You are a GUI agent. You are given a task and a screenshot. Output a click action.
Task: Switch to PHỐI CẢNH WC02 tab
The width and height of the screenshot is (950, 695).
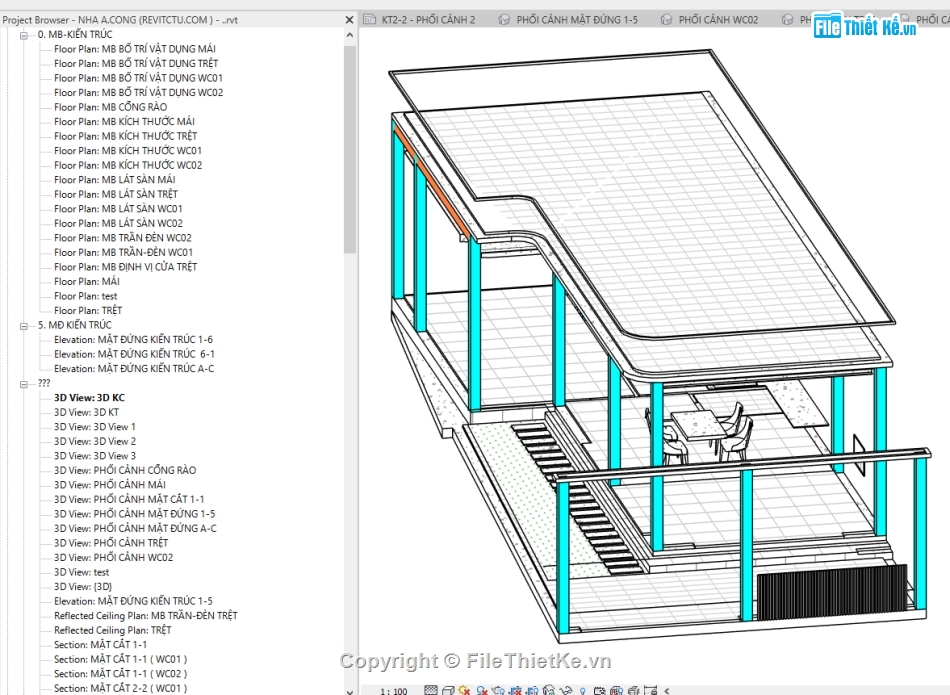click(x=718, y=19)
